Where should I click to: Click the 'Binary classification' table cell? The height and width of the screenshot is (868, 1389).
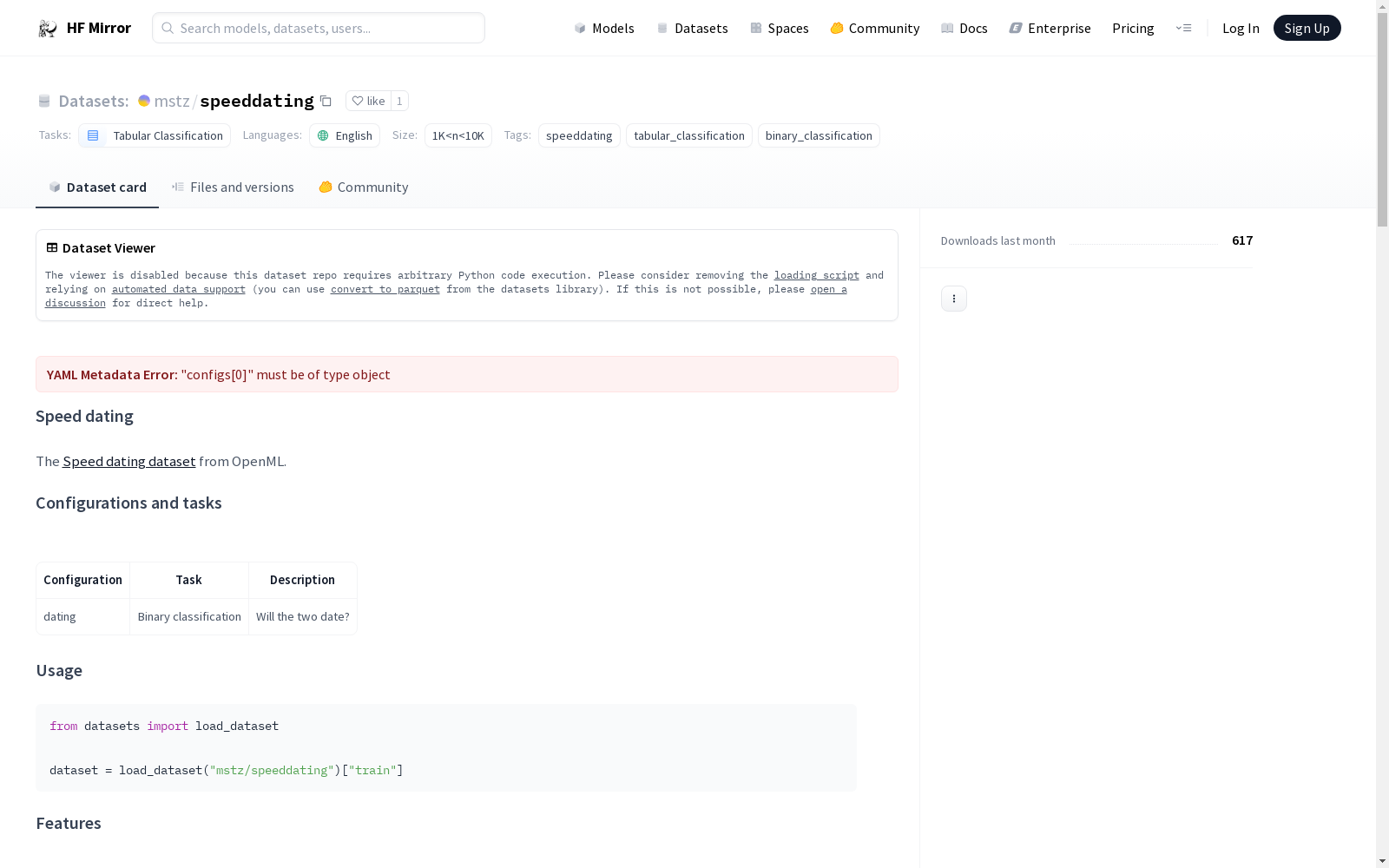tap(189, 616)
